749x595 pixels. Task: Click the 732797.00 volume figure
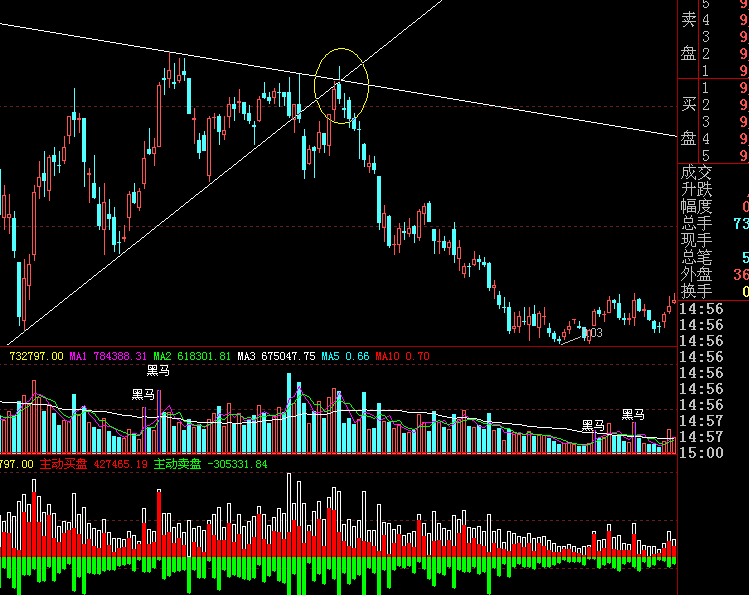coord(36,356)
